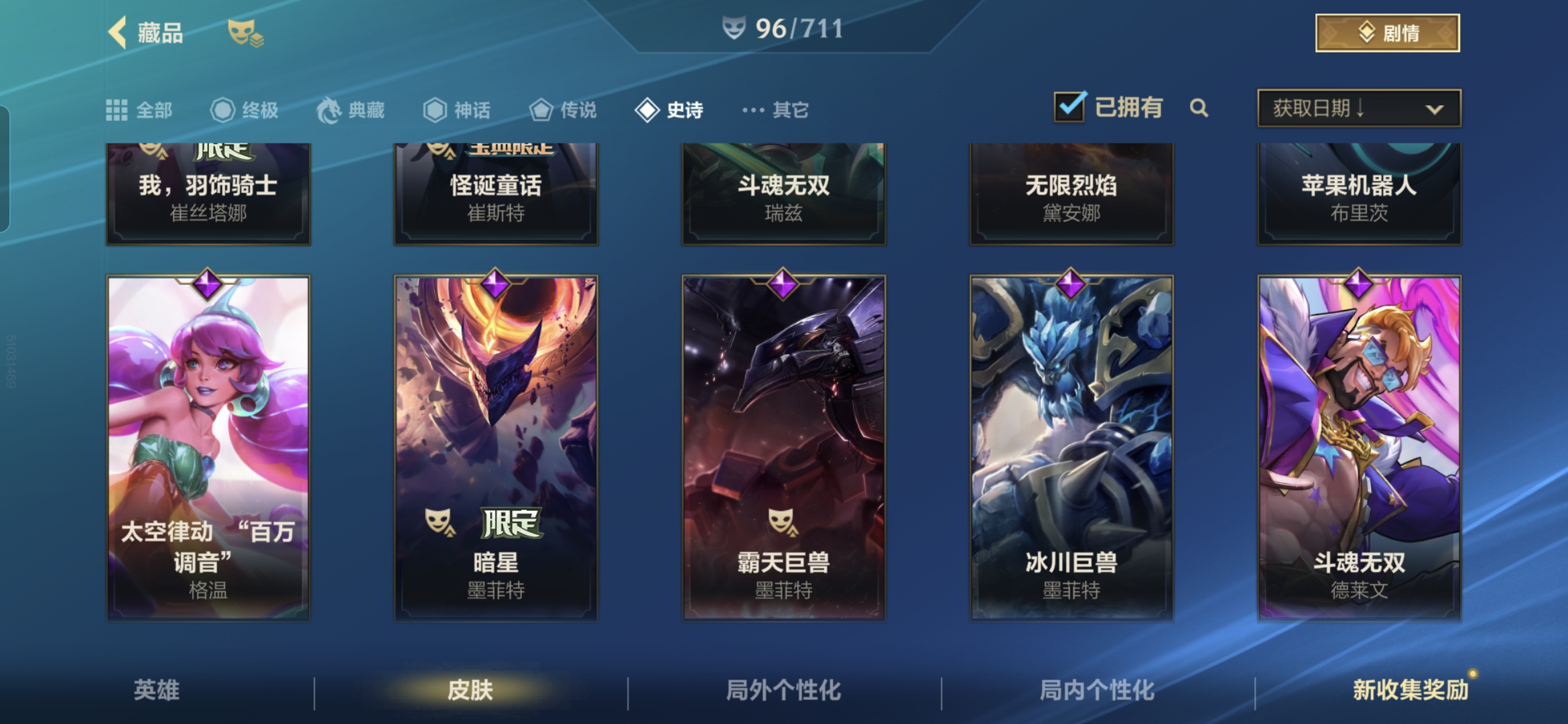
Task: Filter skins by 终极 tier
Action: 245,110
